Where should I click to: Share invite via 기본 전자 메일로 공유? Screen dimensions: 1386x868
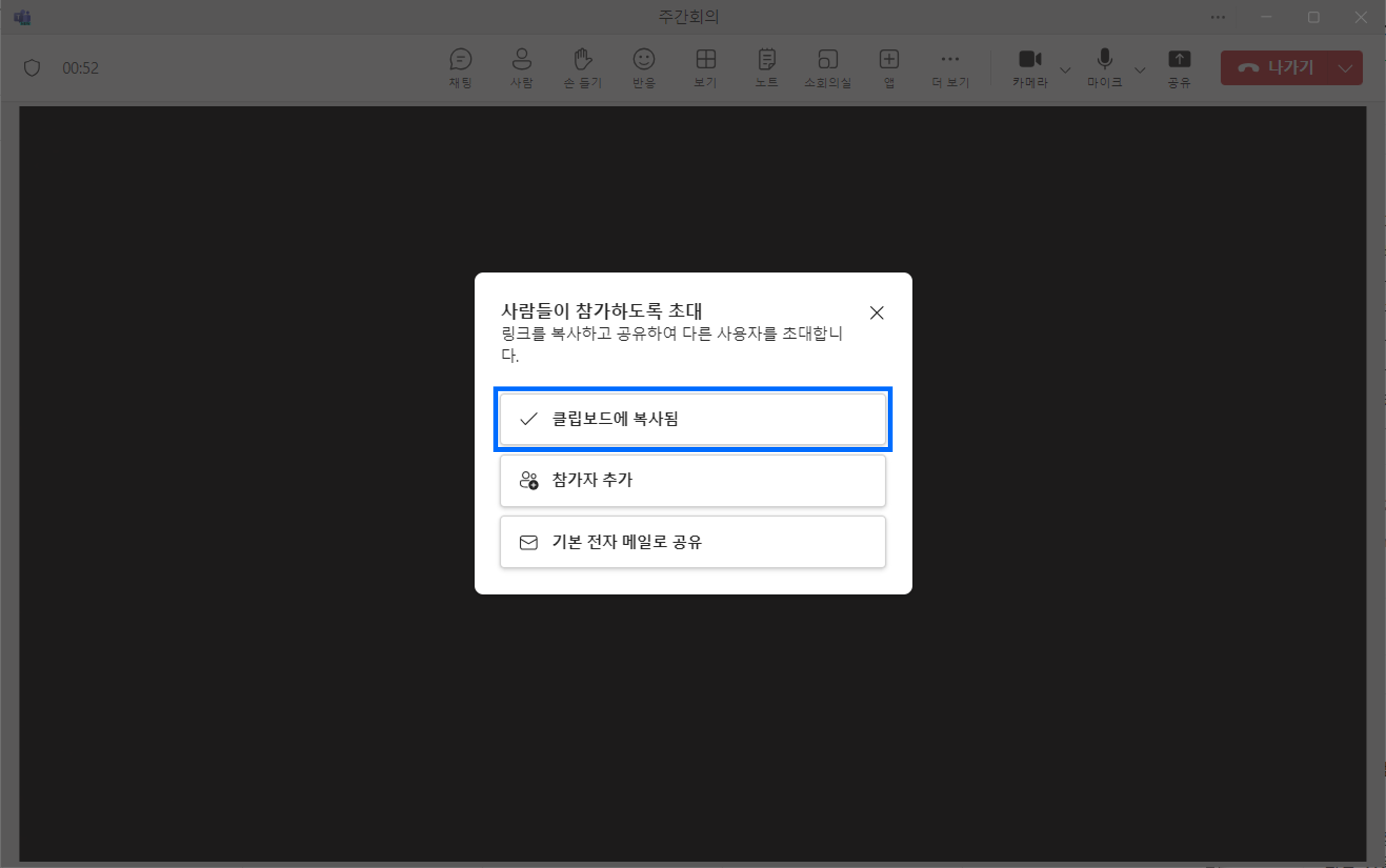click(x=692, y=541)
